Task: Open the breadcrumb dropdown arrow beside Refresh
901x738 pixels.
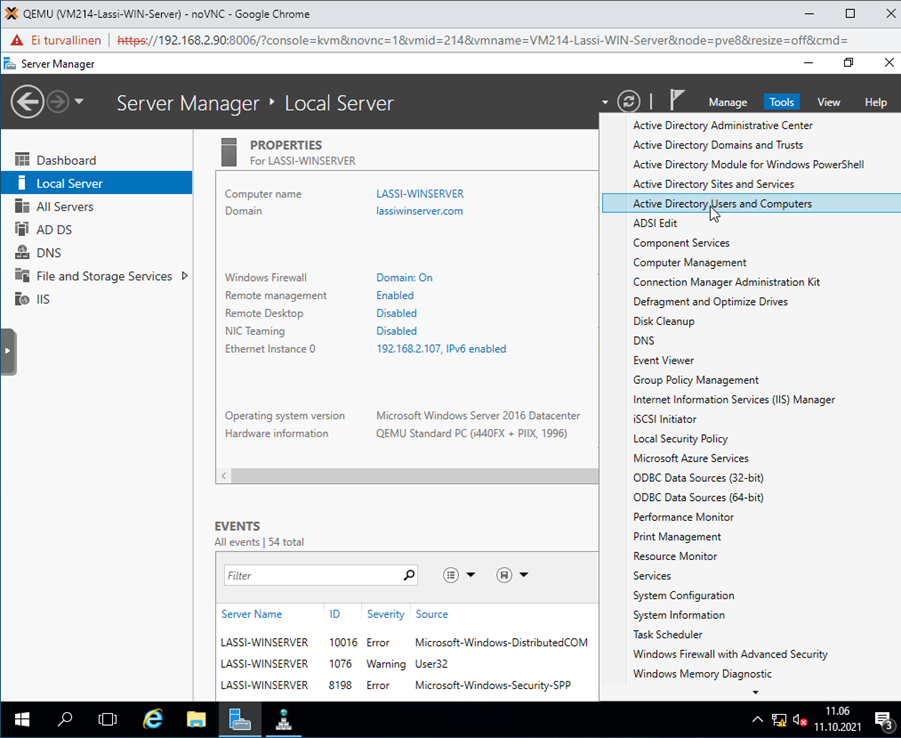Action: click(x=605, y=102)
